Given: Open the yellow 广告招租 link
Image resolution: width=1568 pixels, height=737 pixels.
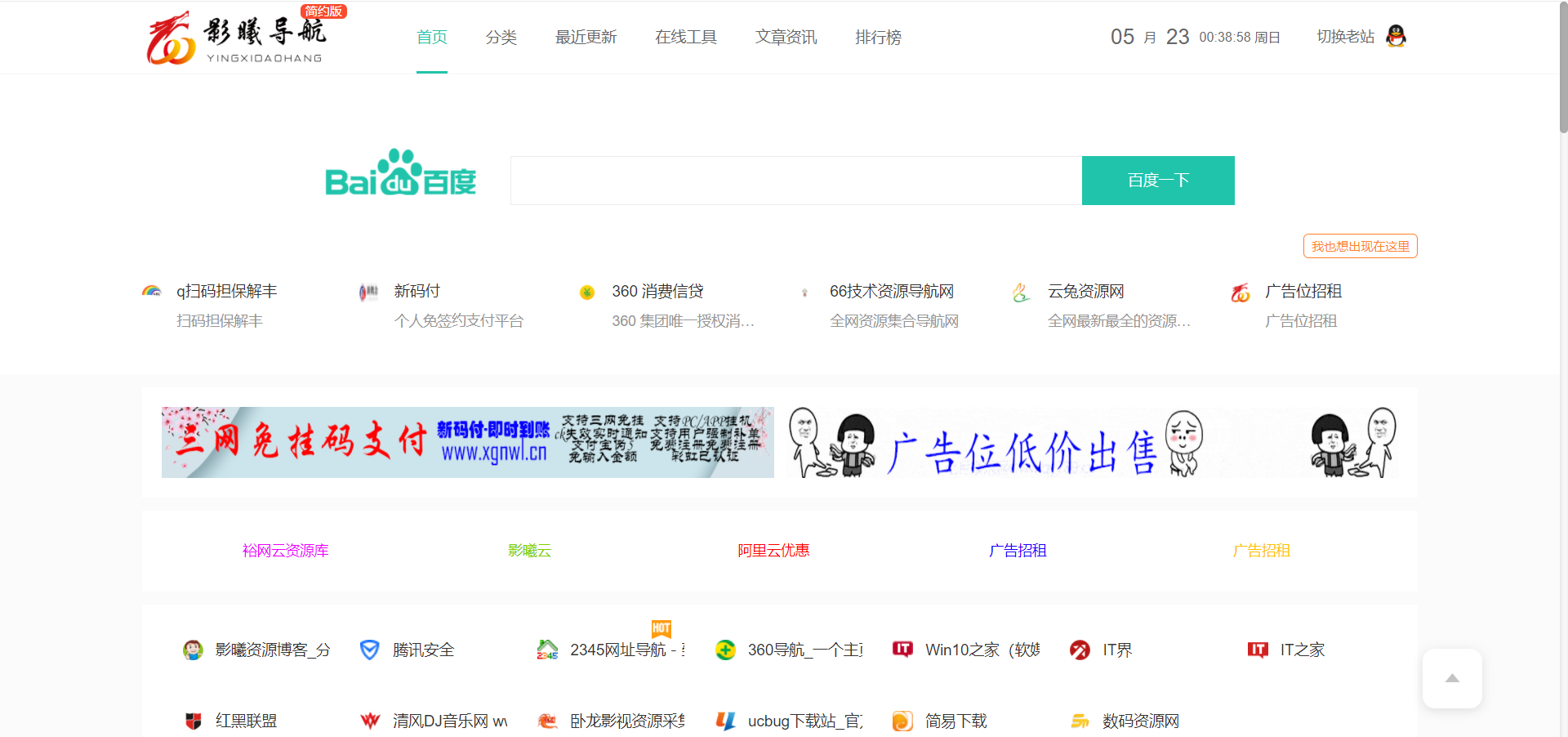Looking at the screenshot, I should coord(1262,551).
